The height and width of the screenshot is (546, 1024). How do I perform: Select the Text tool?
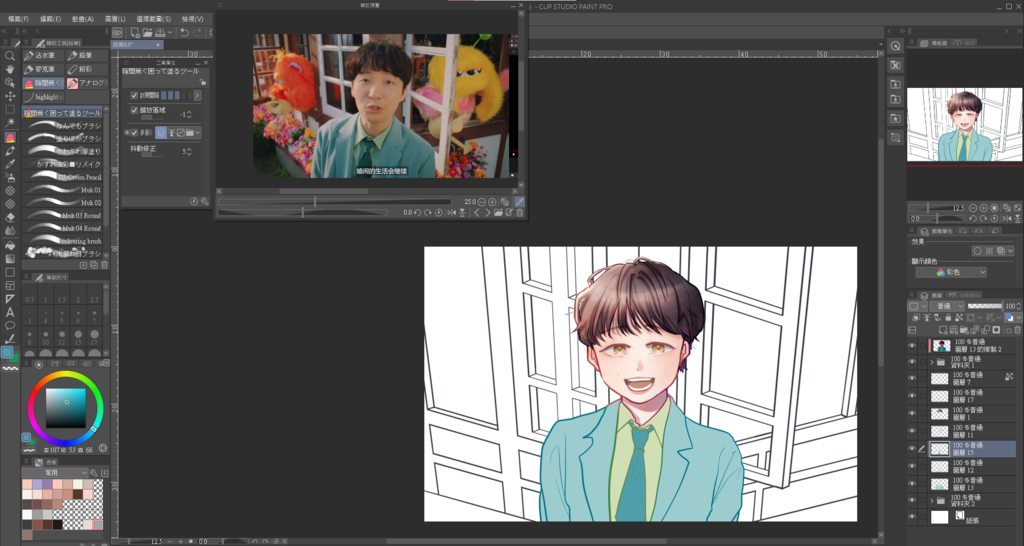[10, 312]
